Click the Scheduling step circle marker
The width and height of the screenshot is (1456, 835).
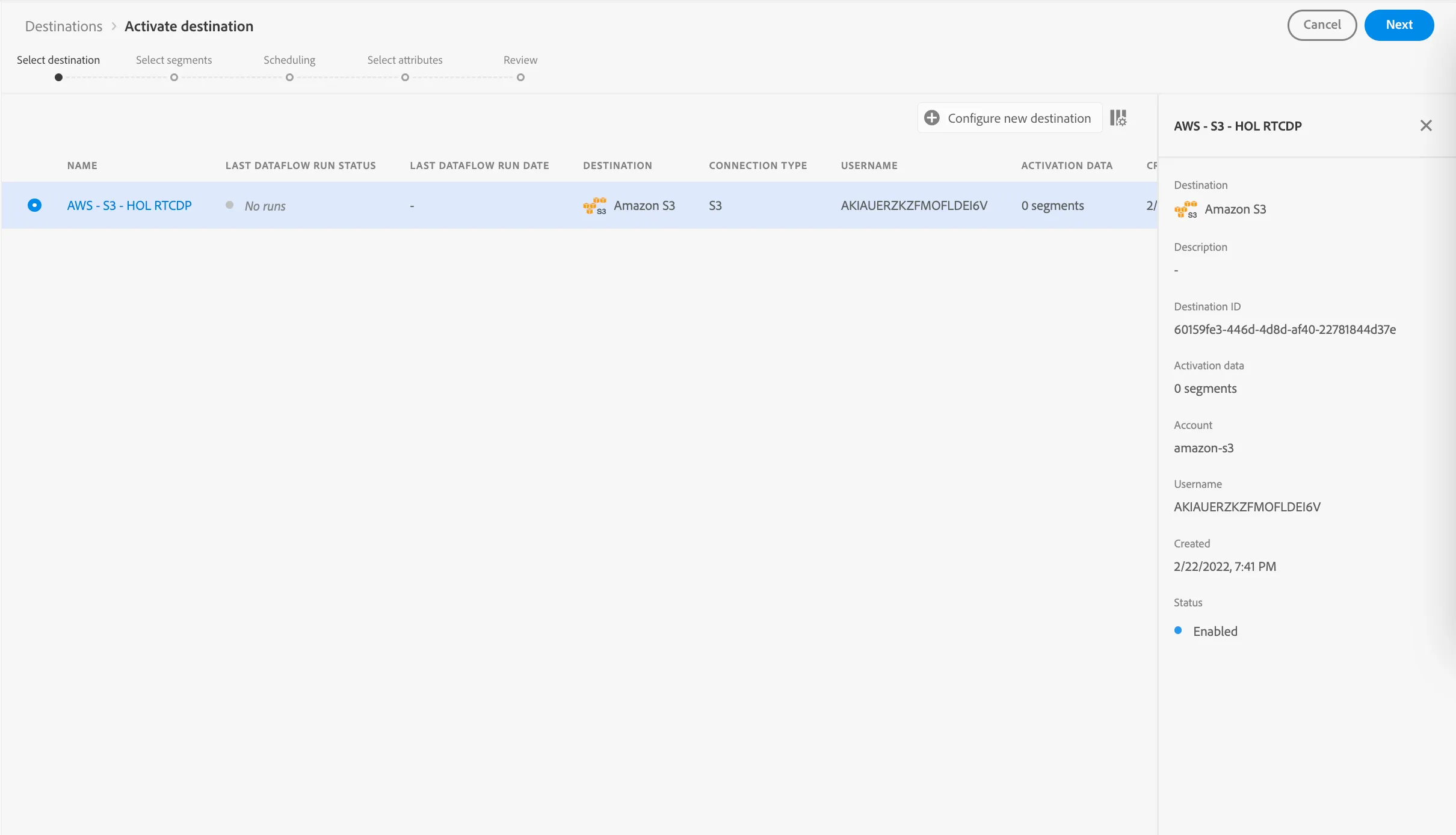pyautogui.click(x=289, y=77)
